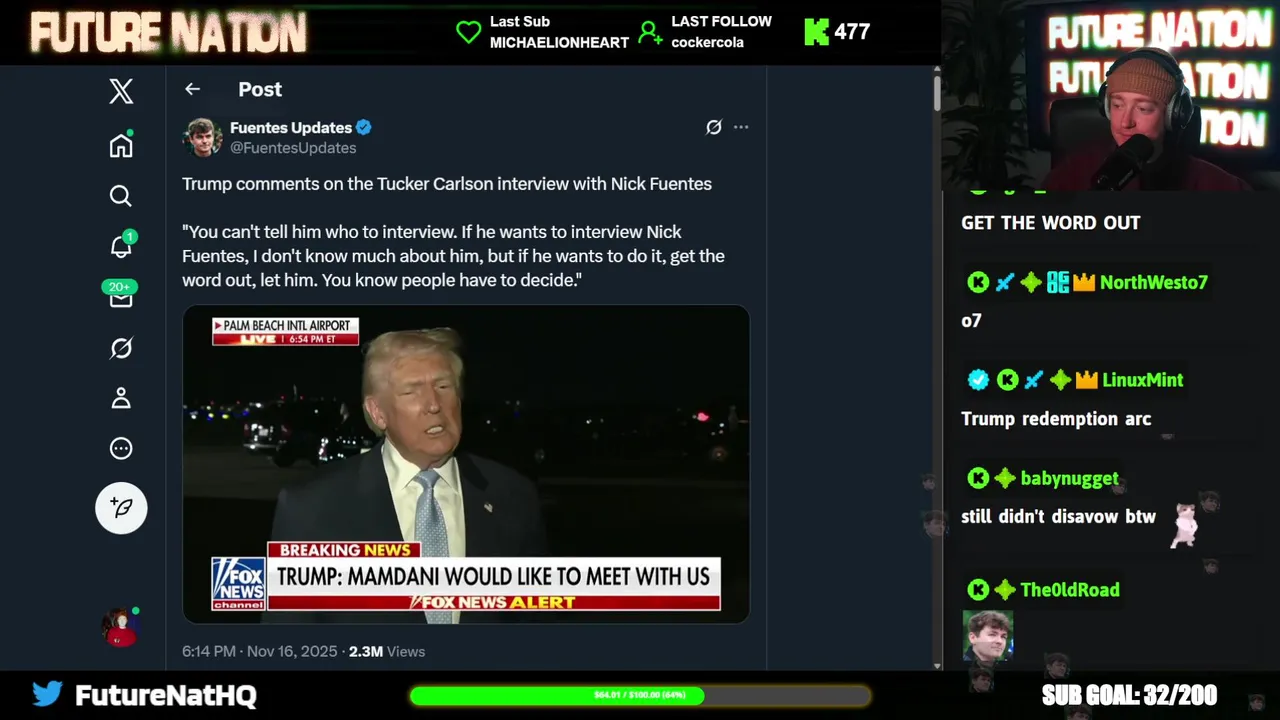The image size is (1280, 720).
Task: Click the Fuentes Updates profile avatar
Action: tap(202, 137)
